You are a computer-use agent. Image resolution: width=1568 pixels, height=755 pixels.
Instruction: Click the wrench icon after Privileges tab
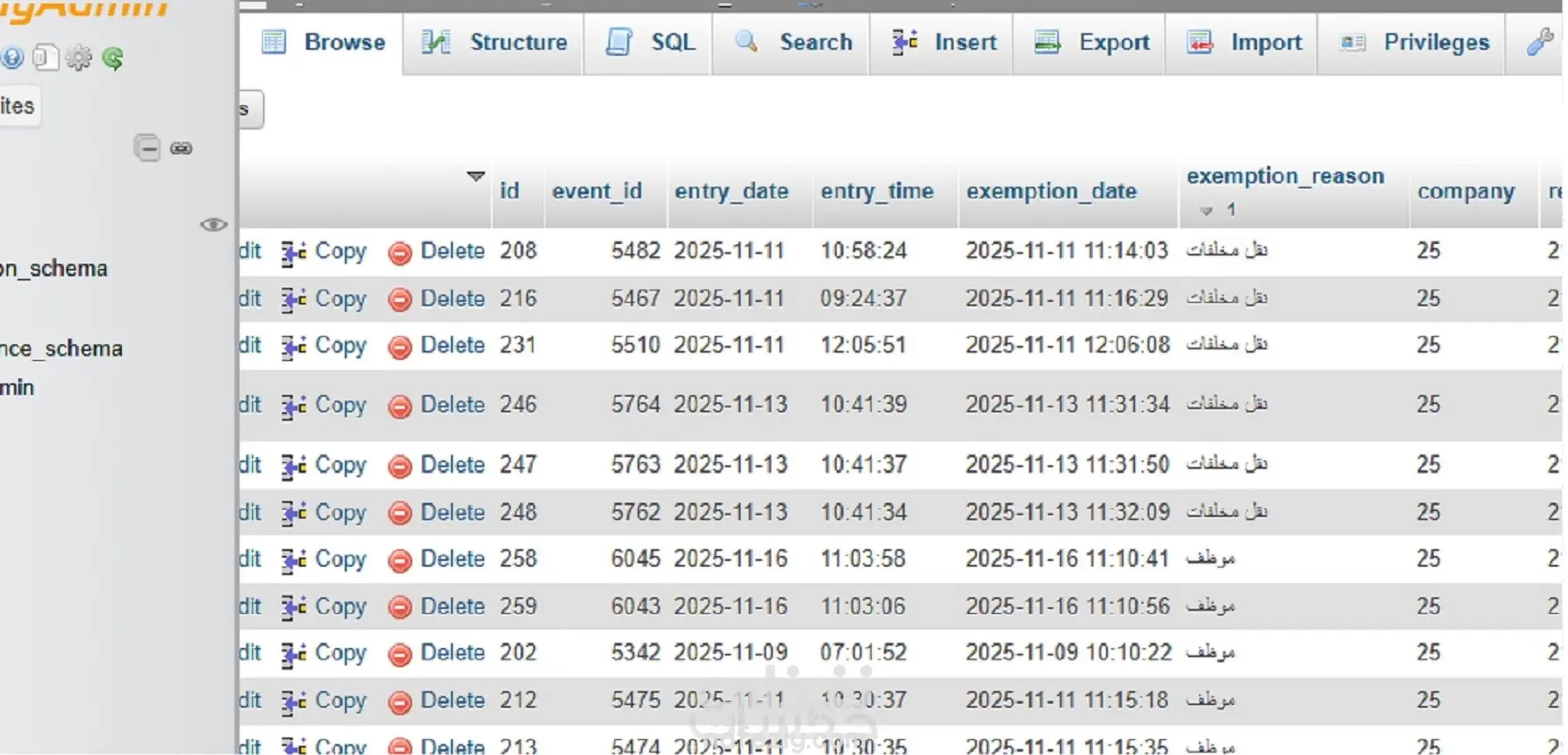click(1539, 41)
